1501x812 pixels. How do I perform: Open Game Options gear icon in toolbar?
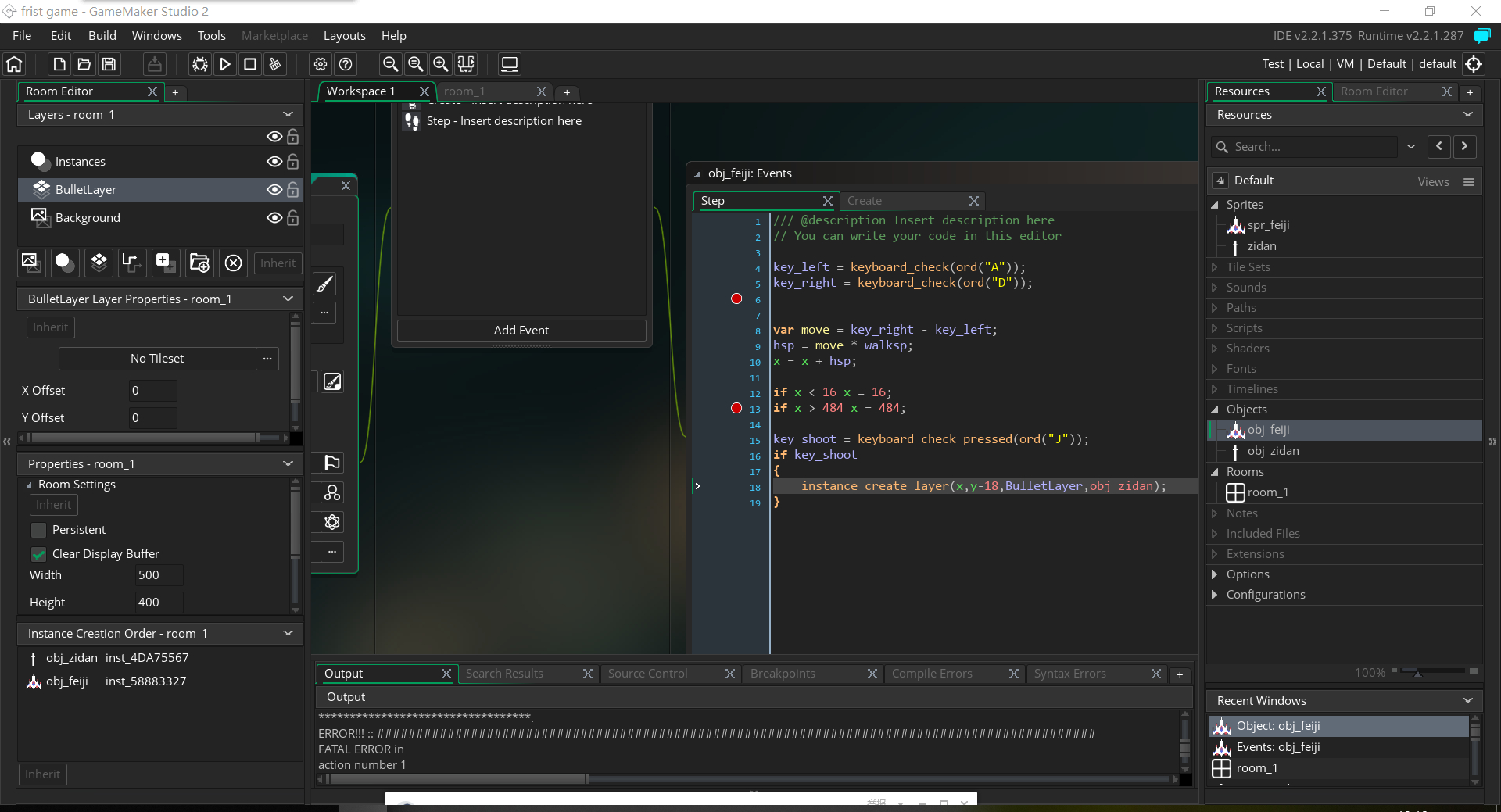tap(321, 64)
